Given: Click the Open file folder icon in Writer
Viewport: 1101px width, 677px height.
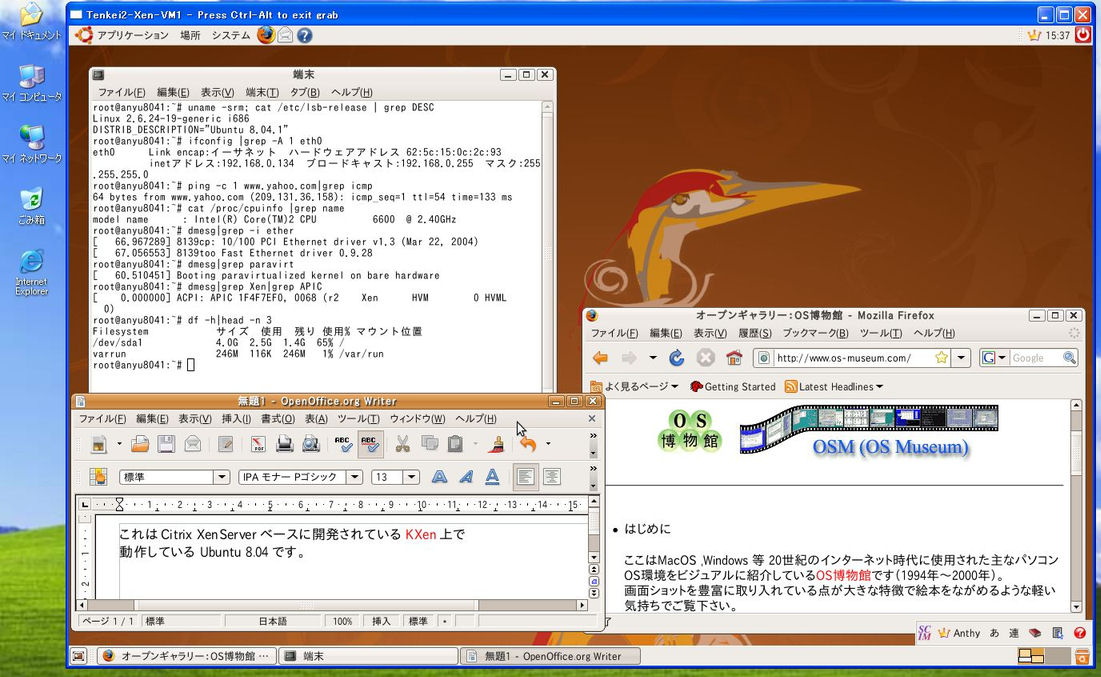Looking at the screenshot, I should click(140, 444).
